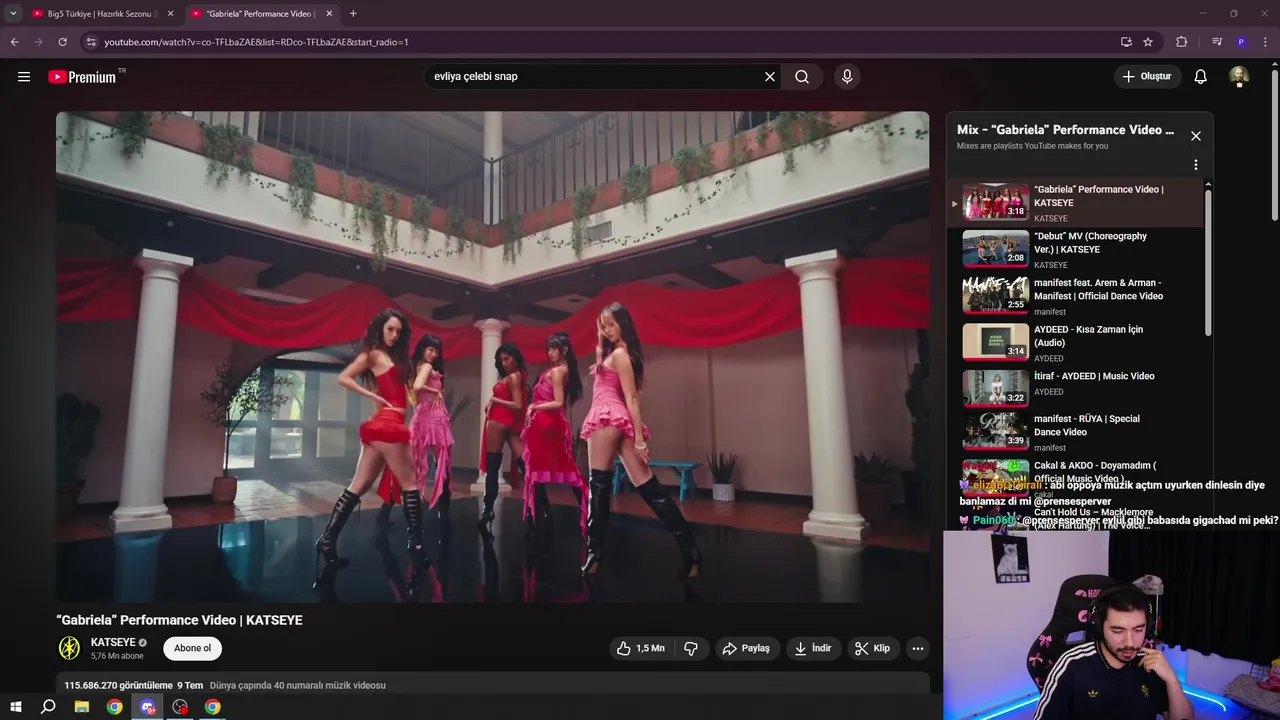Close the Mix playlist panel
Image resolution: width=1280 pixels, height=720 pixels.
pos(1196,136)
